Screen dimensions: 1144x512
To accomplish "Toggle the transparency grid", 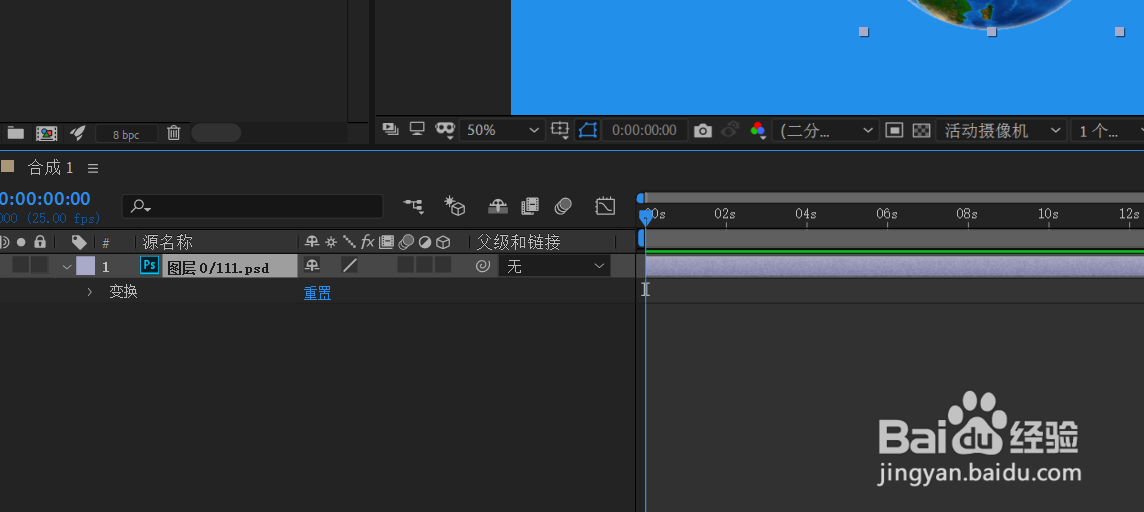I will tap(922, 130).
